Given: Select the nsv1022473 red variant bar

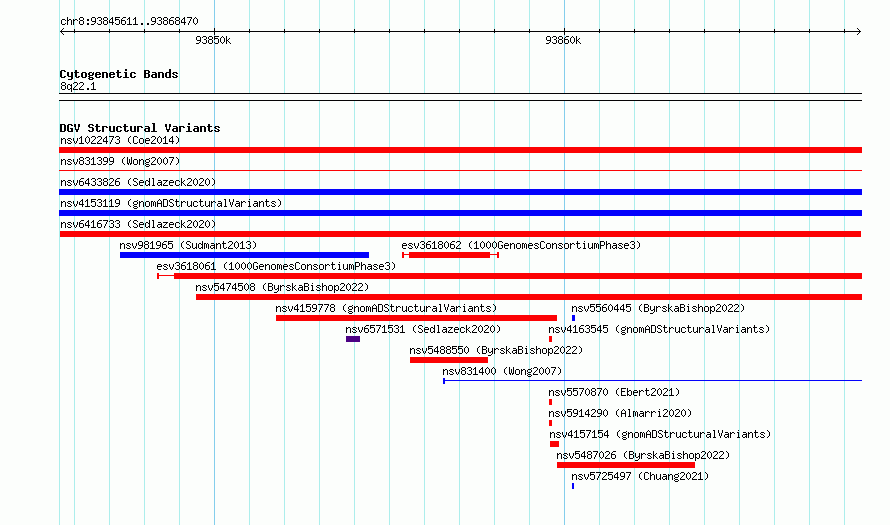Looking at the screenshot, I should 460,150.
